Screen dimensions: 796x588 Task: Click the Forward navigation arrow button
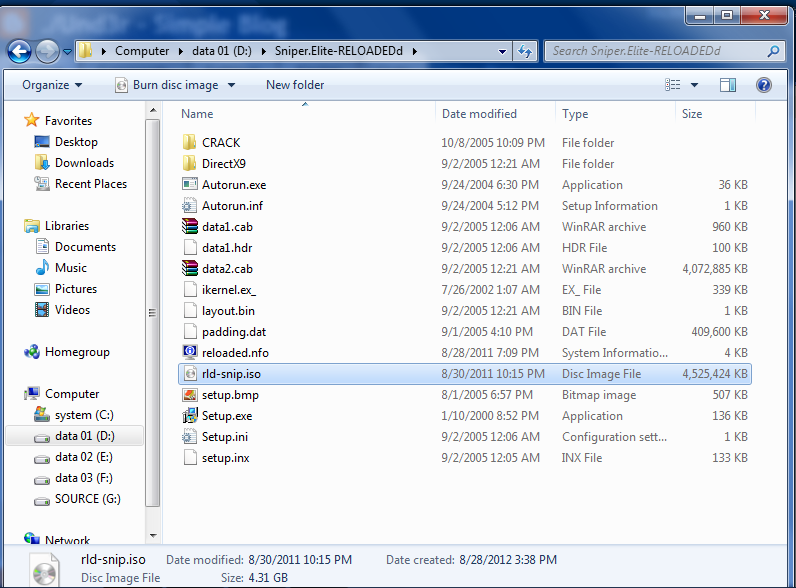(47, 51)
